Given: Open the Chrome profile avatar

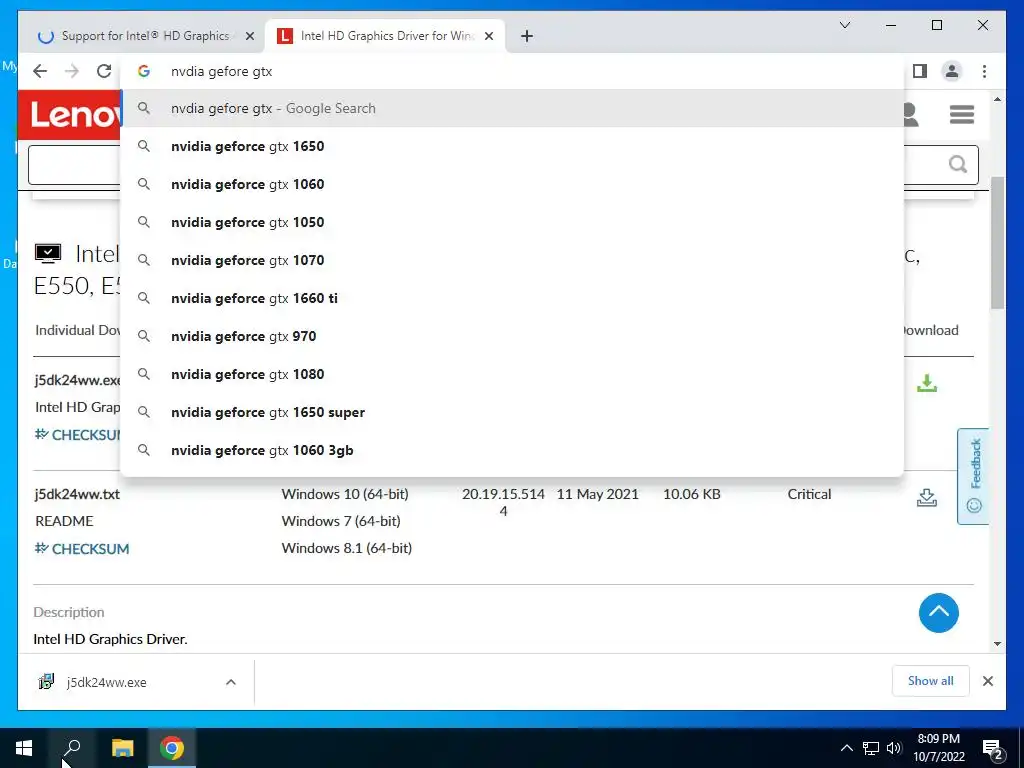Looking at the screenshot, I should [952, 71].
